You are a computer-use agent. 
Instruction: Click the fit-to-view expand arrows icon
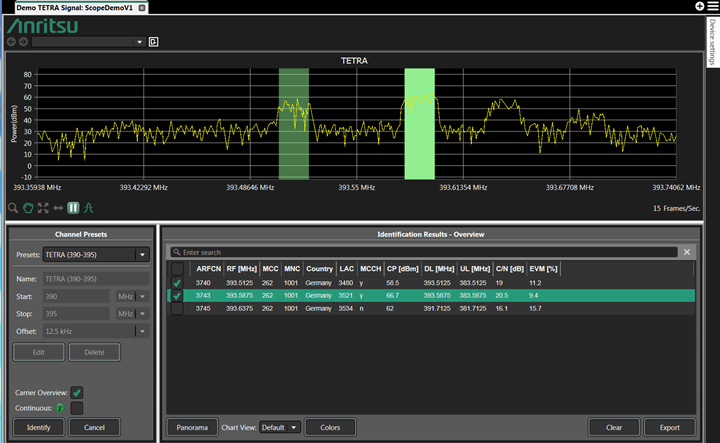[x=43, y=208]
